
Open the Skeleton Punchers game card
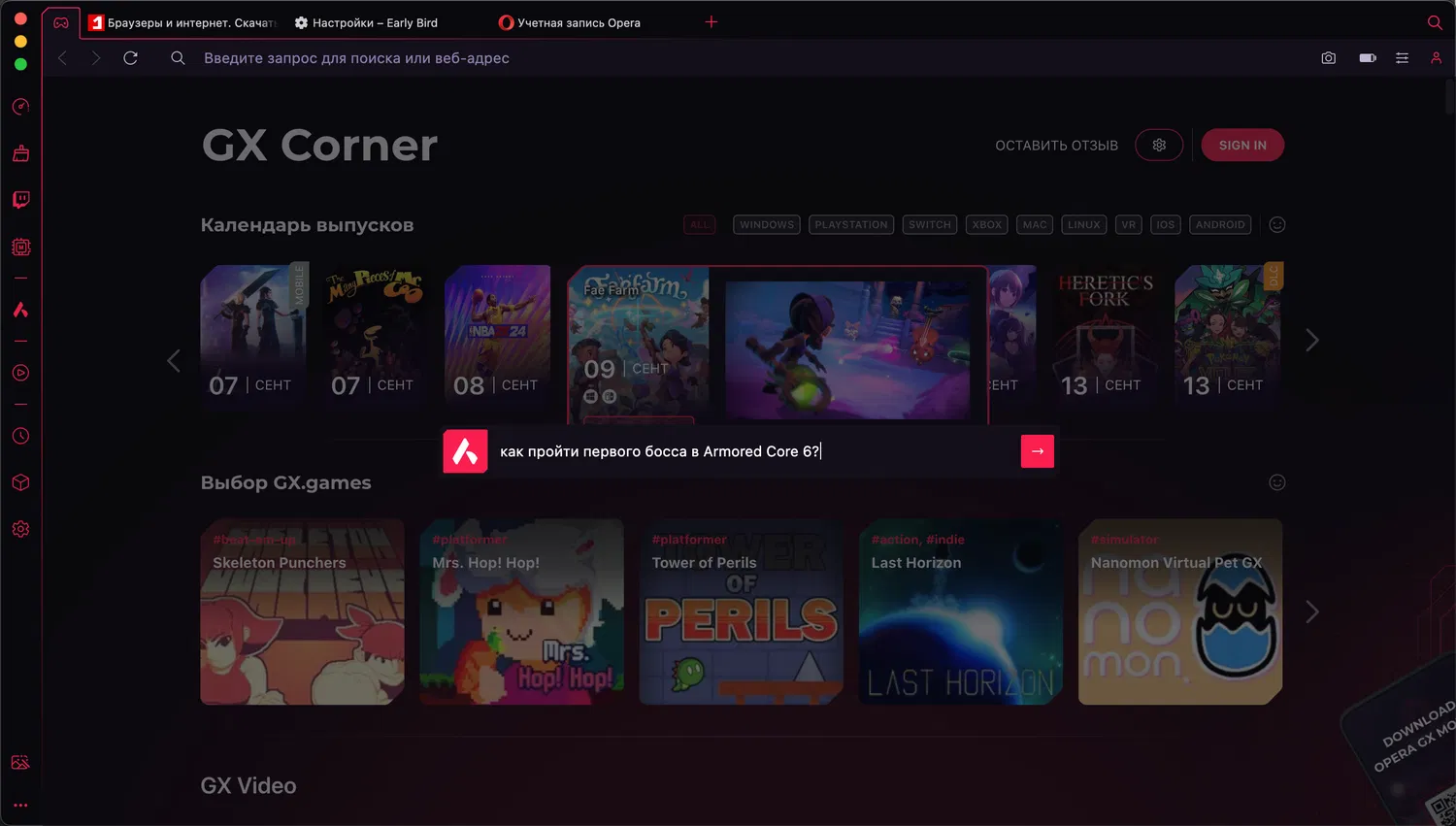tap(303, 611)
